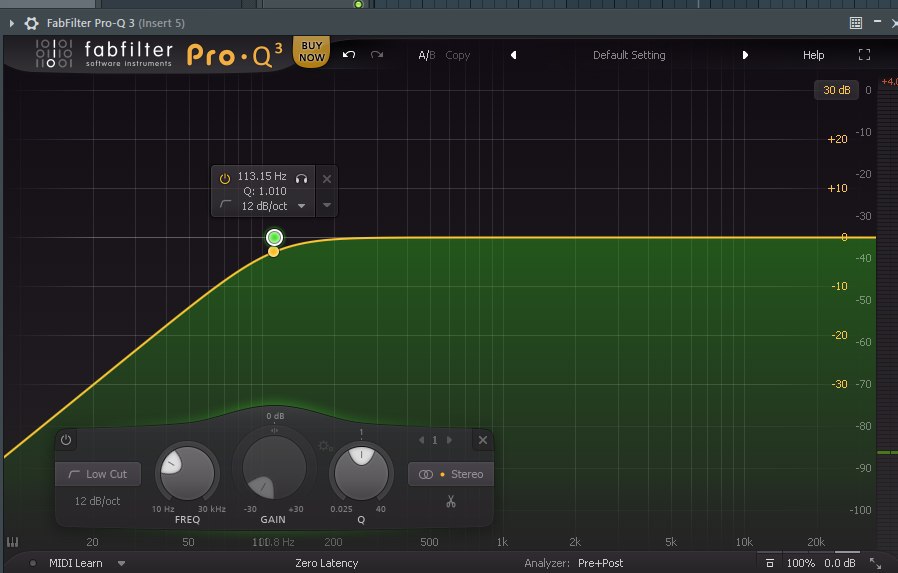The image size is (898, 573).
Task: Load the previous preset arrow
Action: pyautogui.click(x=514, y=55)
